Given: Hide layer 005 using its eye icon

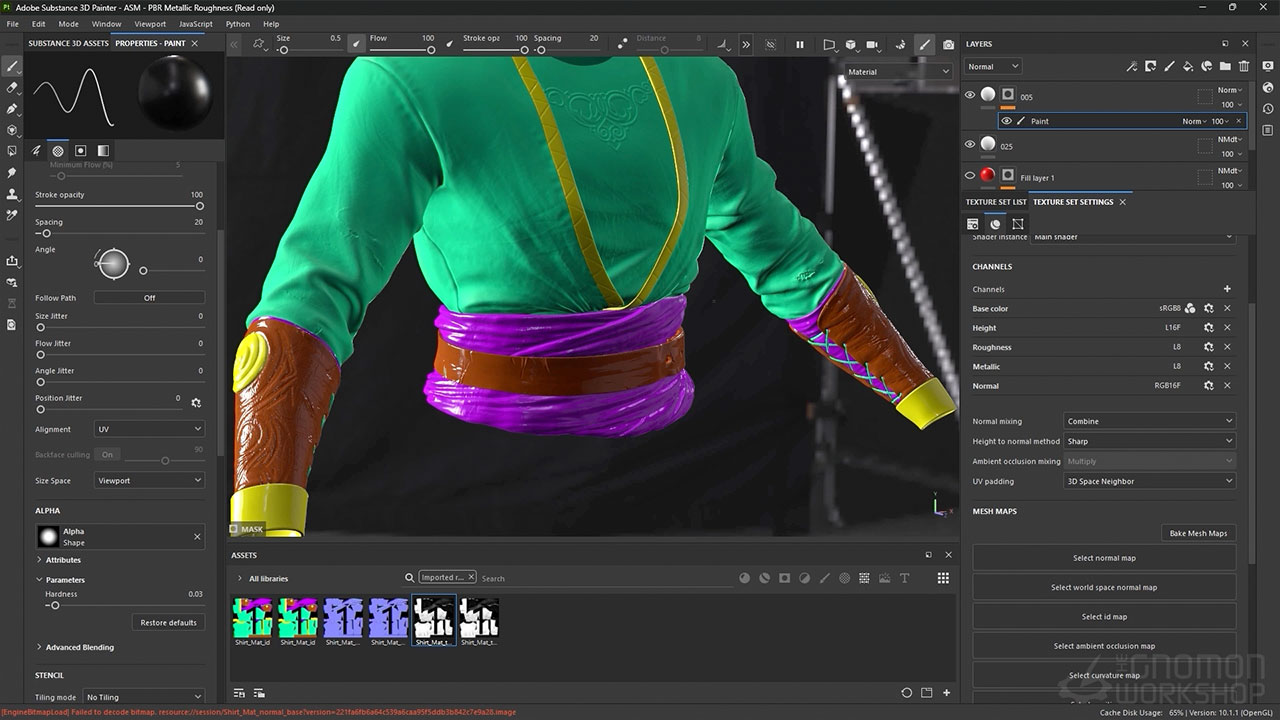Looking at the screenshot, I should [x=969, y=95].
